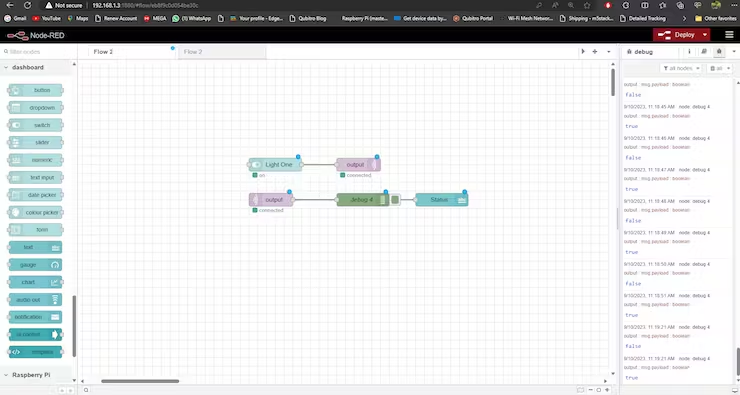Toggle the debug 4 node output button
The image size is (740, 395).
point(395,200)
